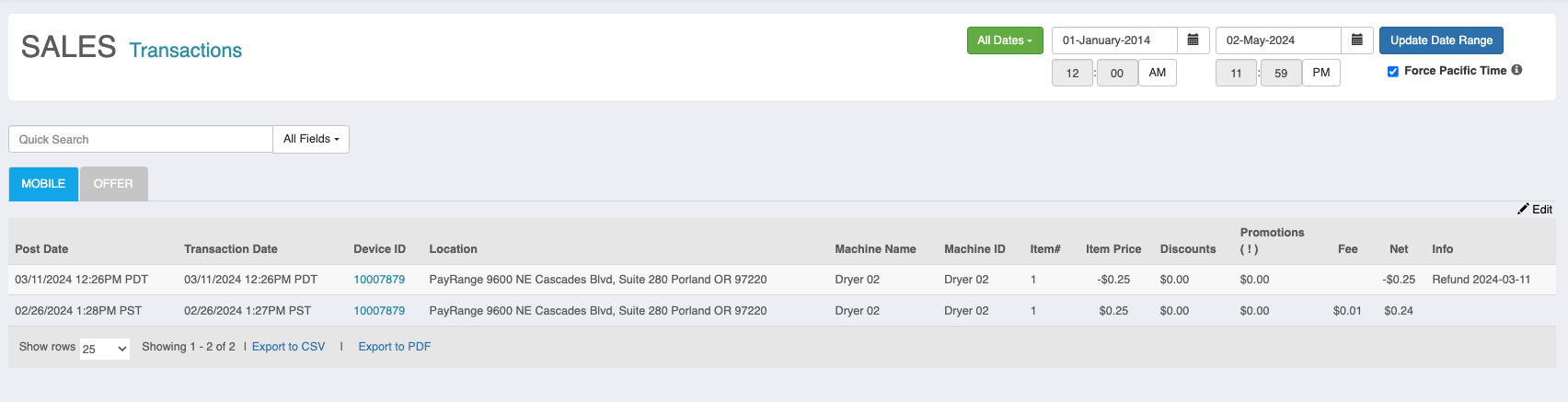Sort by the Transaction Date column header
This screenshot has height=402, width=1568.
(x=230, y=249)
